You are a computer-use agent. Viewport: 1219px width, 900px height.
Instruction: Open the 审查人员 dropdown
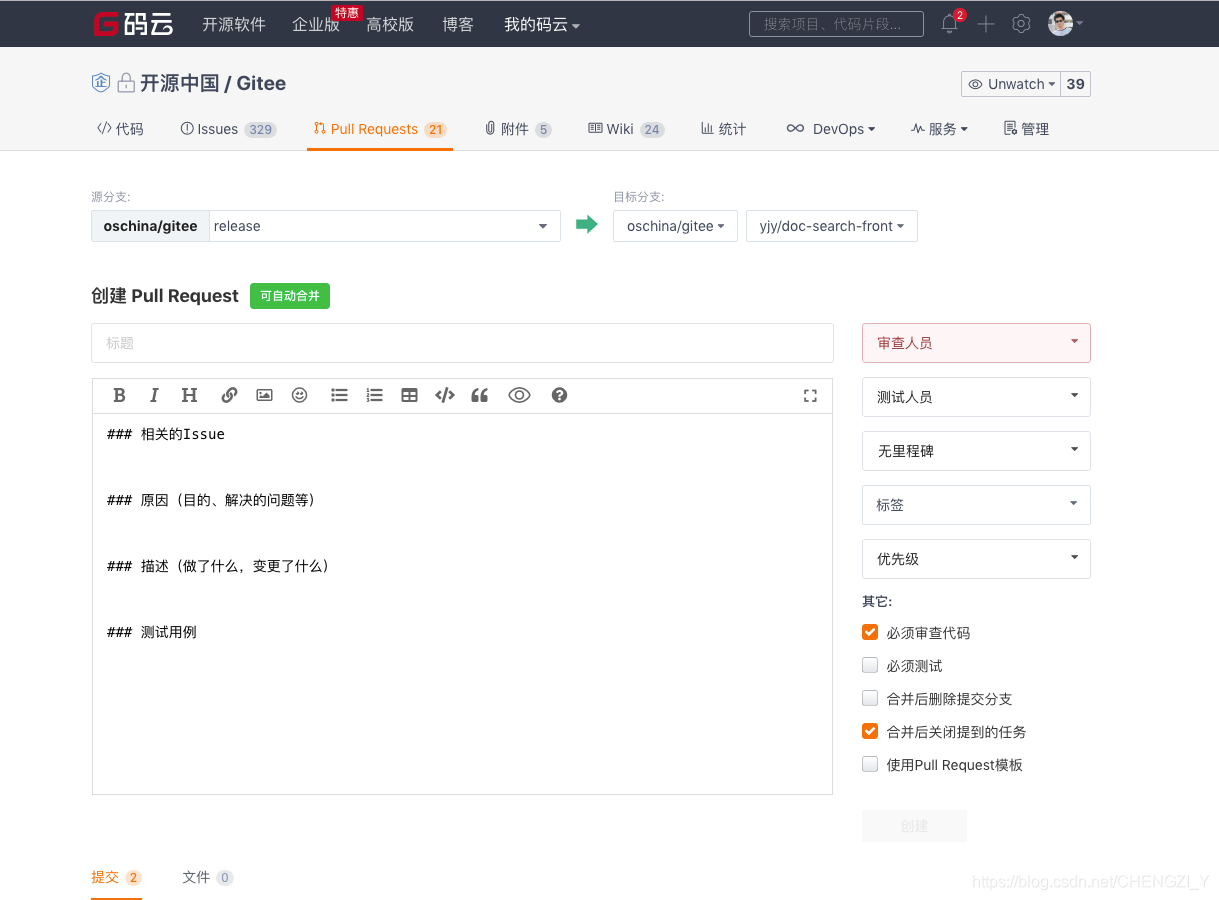click(x=976, y=343)
